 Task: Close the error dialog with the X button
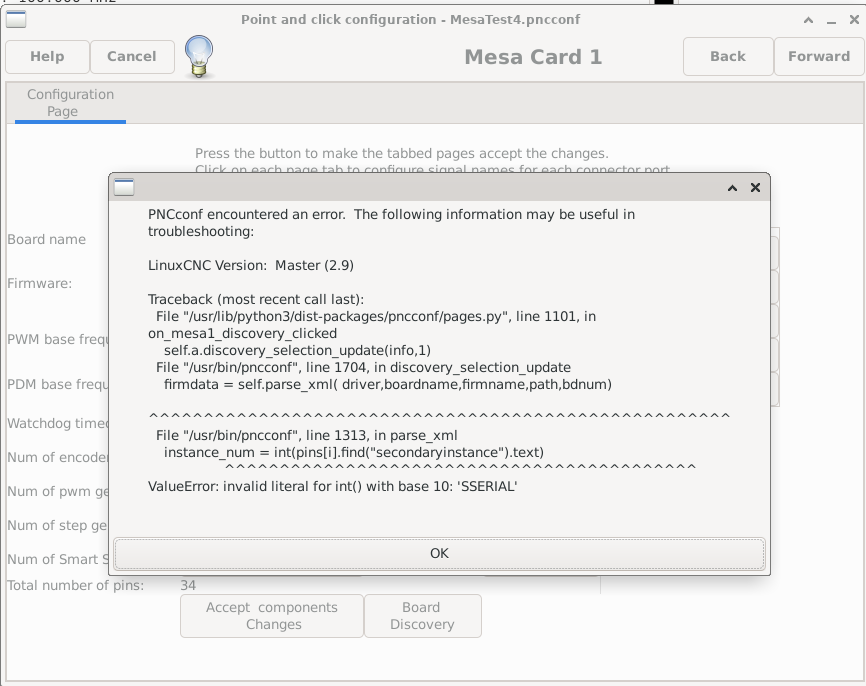[756, 188]
